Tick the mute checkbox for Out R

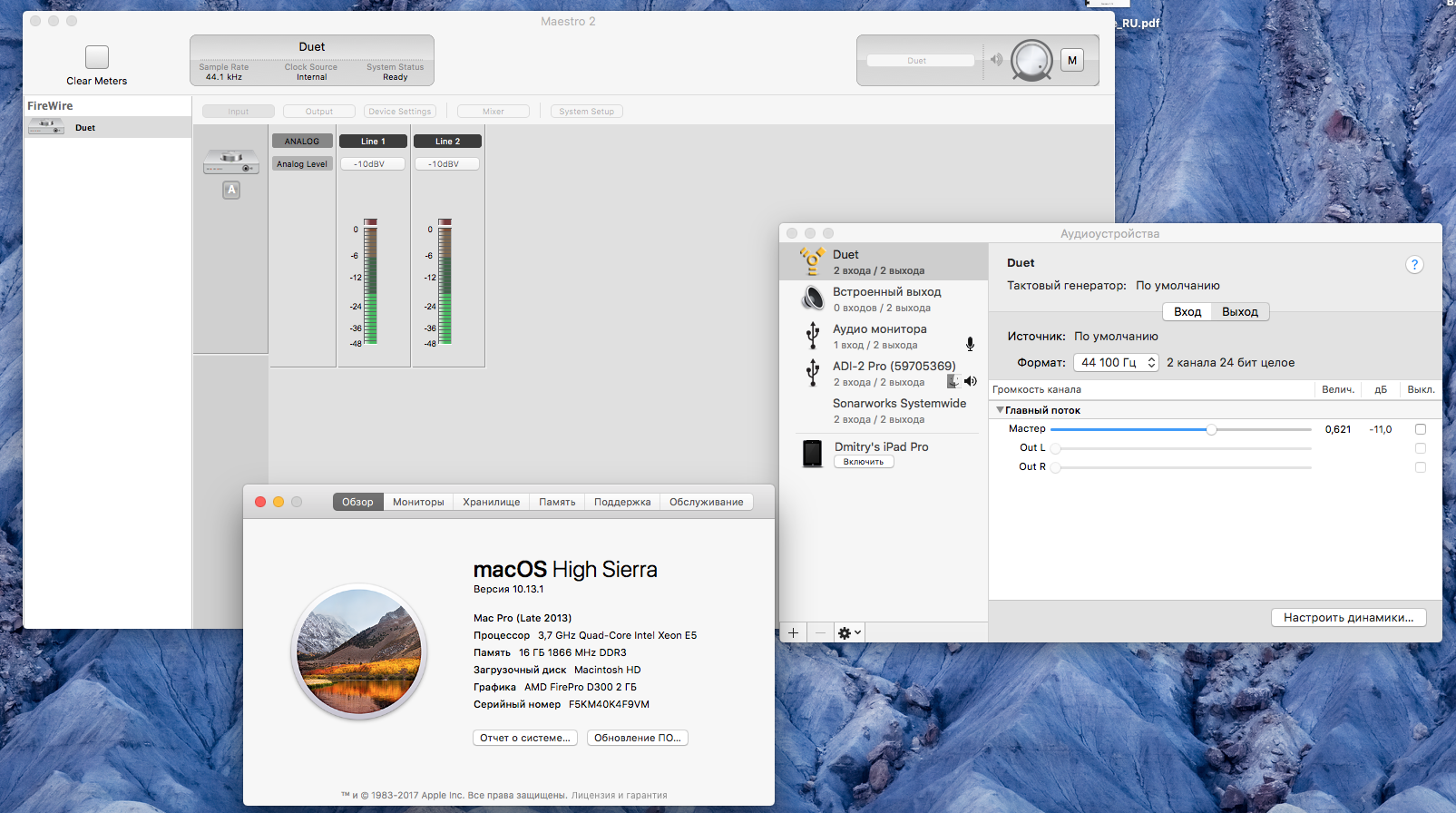click(1421, 467)
